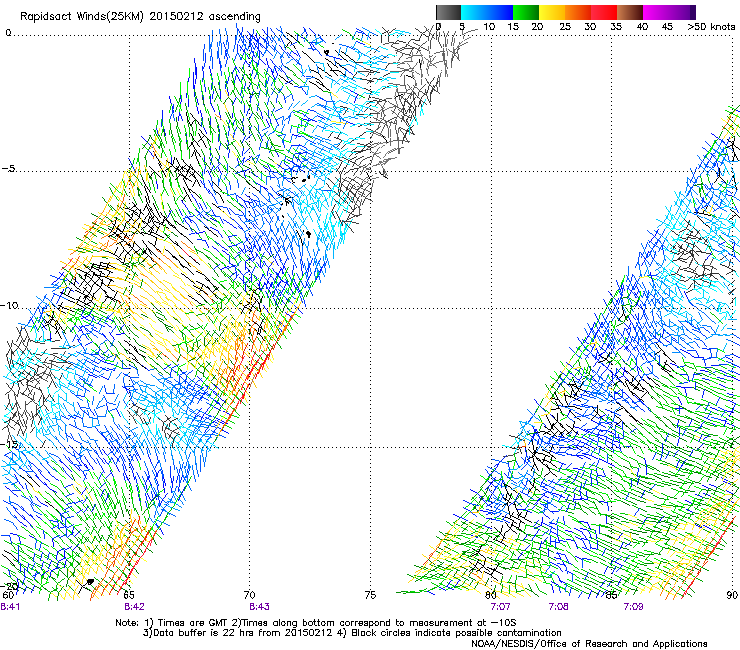This screenshot has width=740, height=650.
Task: Click the green 15-20 knots legend swatch
Action: 526,12
